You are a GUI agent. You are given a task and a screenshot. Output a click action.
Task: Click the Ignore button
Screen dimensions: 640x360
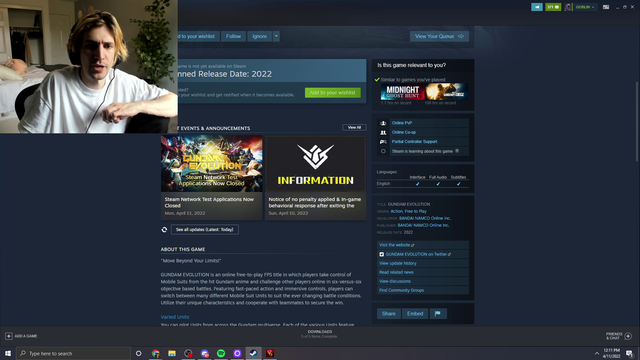tap(260, 36)
